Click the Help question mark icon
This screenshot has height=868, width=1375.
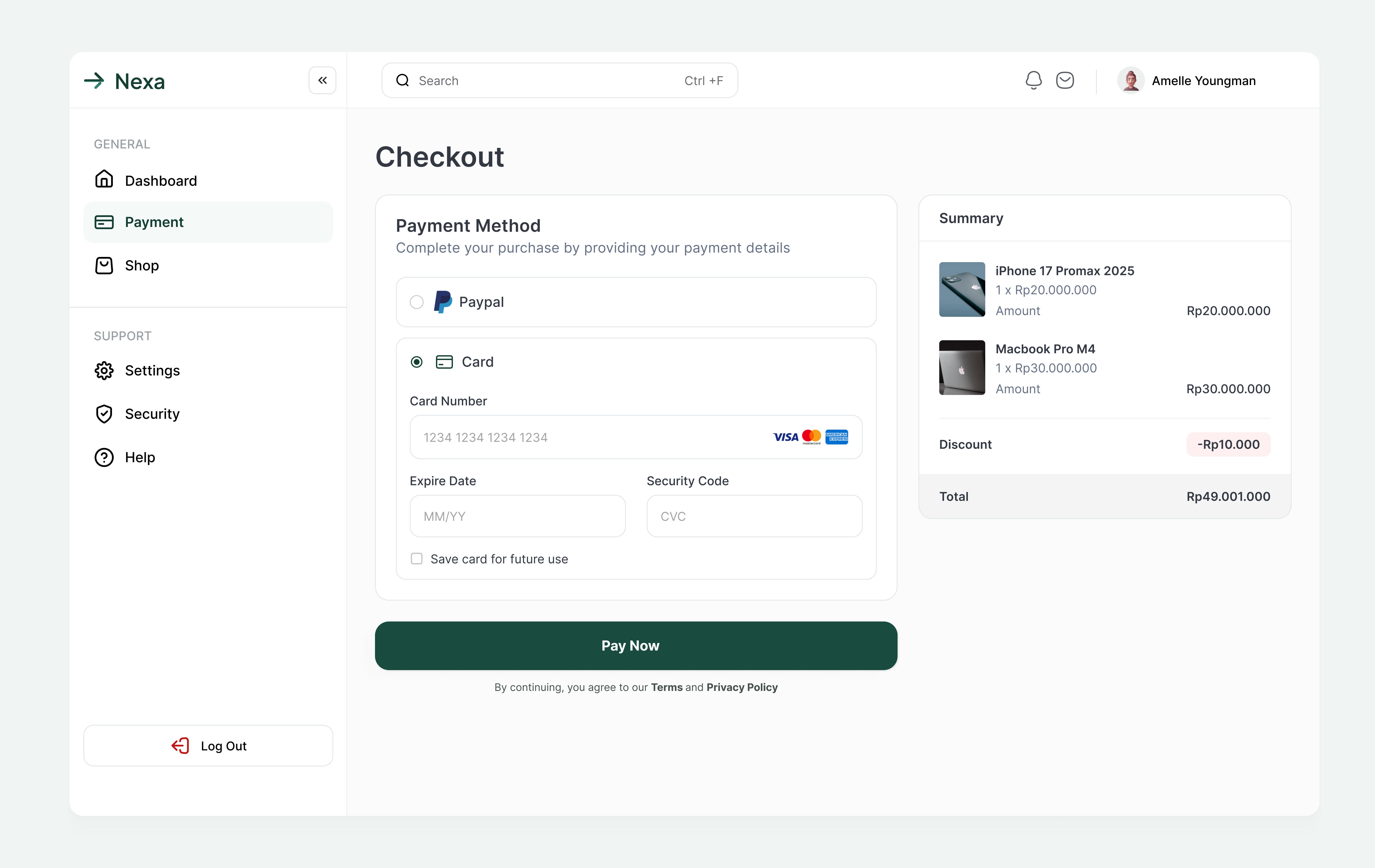(x=104, y=457)
